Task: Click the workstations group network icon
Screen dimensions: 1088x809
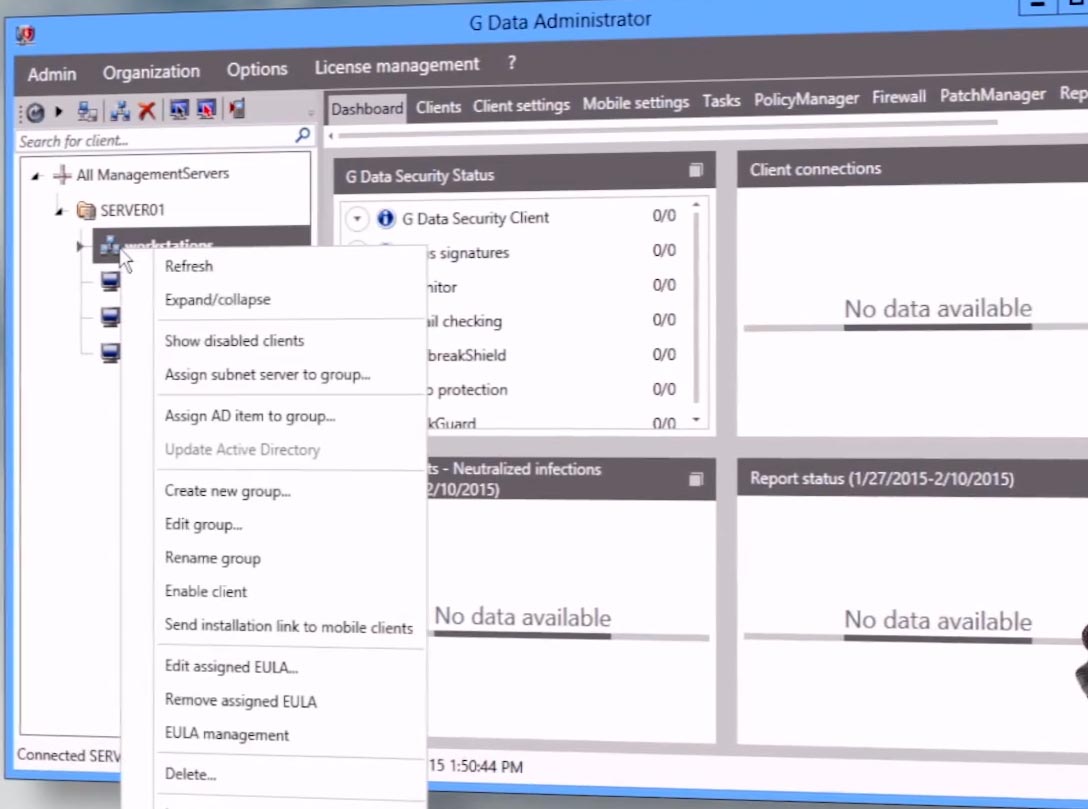Action: (109, 244)
